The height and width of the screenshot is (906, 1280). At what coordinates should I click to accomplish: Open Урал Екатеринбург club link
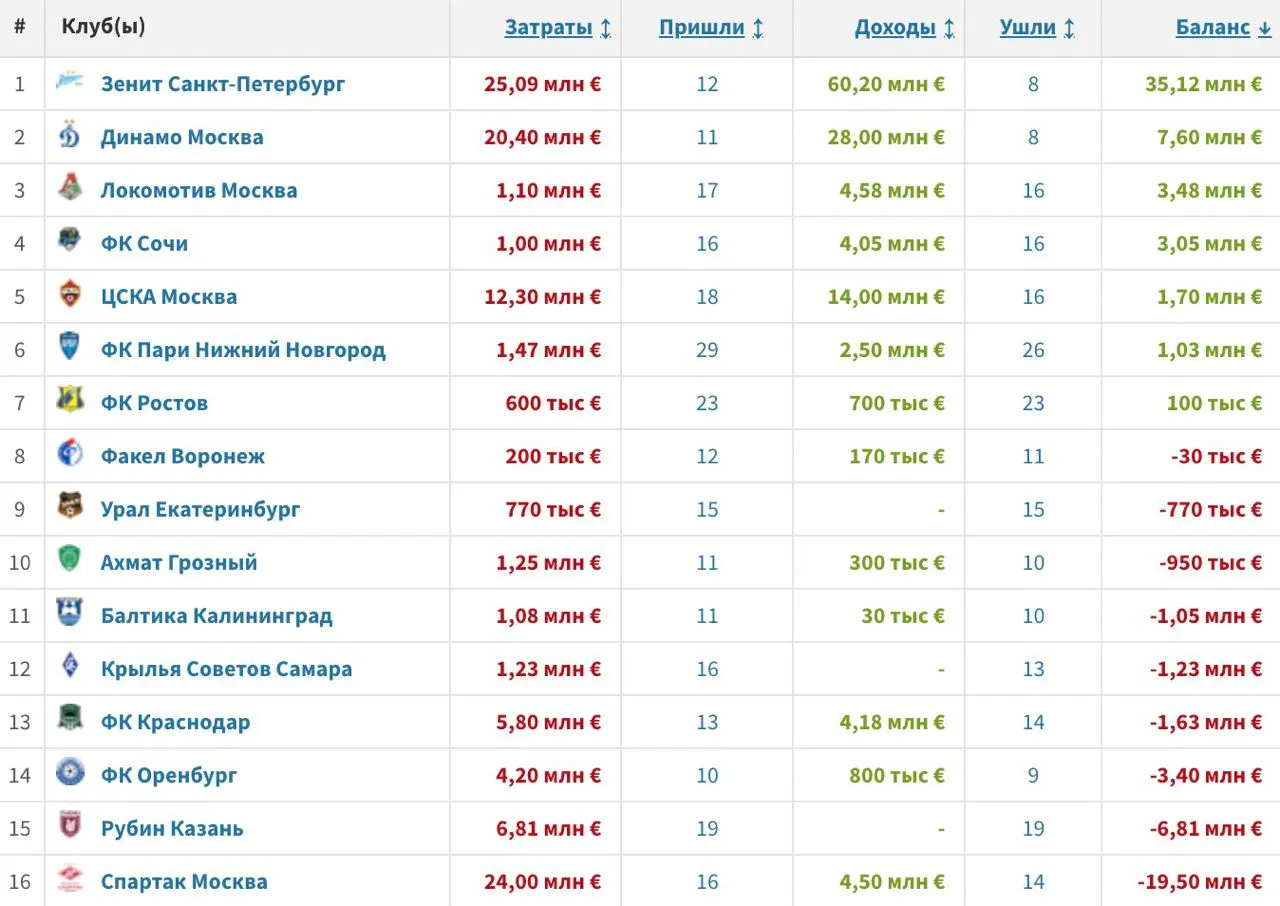click(x=200, y=509)
